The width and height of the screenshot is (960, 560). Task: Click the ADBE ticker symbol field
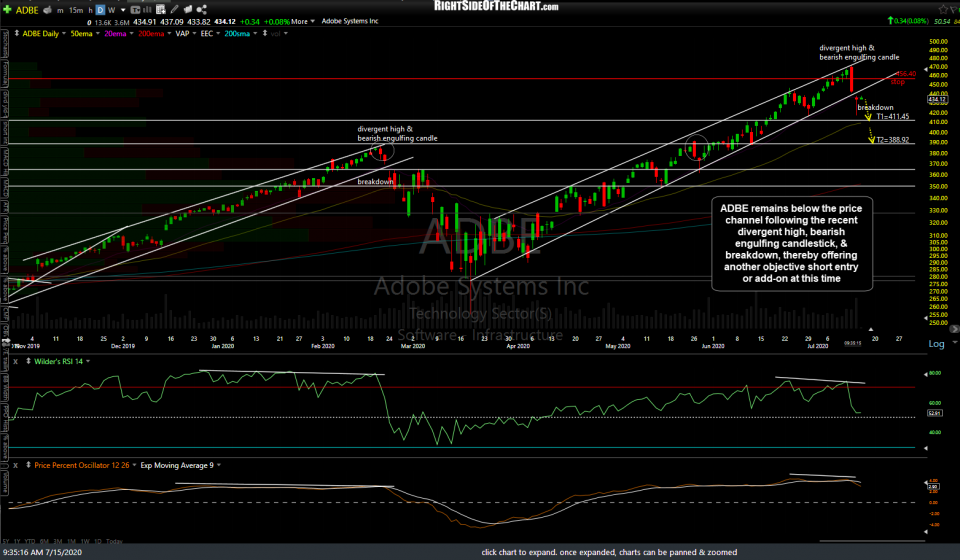coord(27,10)
